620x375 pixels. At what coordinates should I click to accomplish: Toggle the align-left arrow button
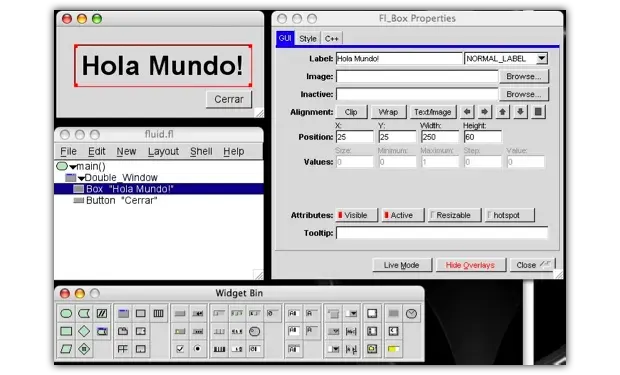point(467,112)
